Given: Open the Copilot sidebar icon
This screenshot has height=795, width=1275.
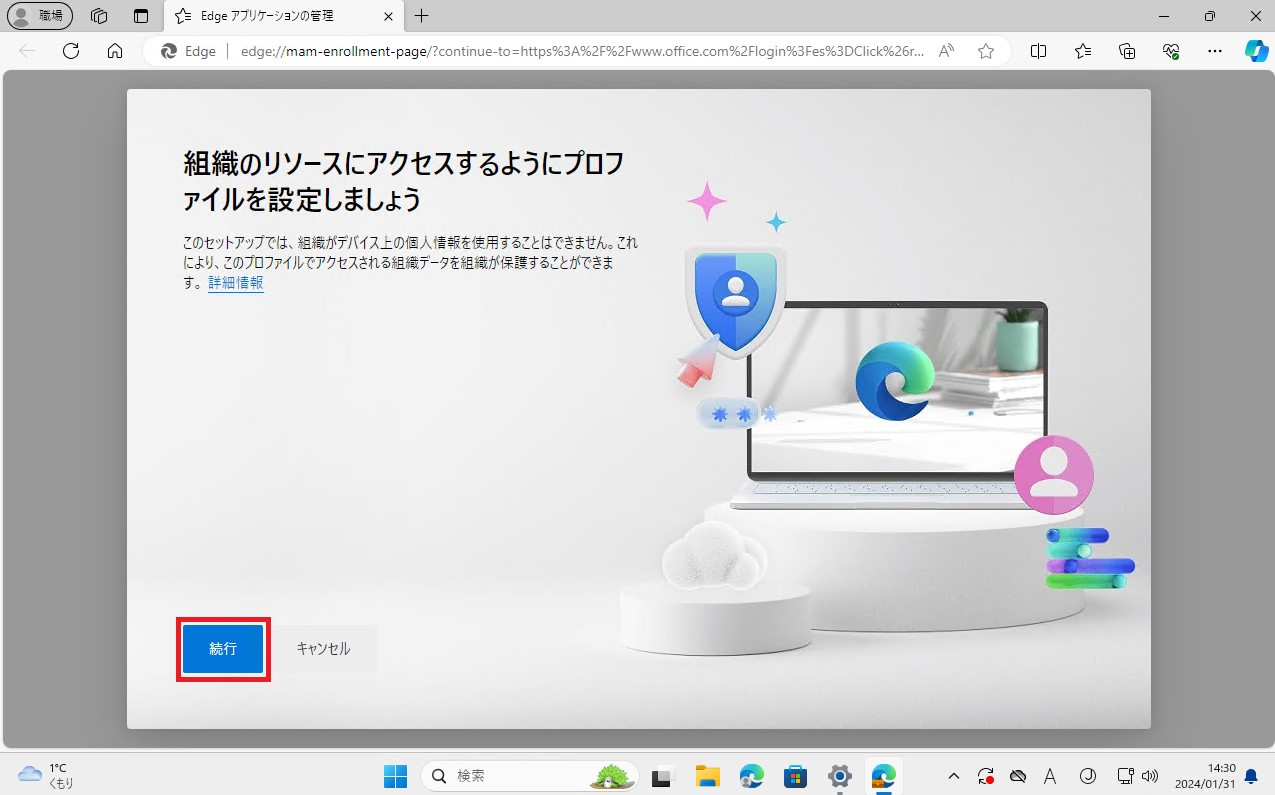Looking at the screenshot, I should tap(1256, 51).
